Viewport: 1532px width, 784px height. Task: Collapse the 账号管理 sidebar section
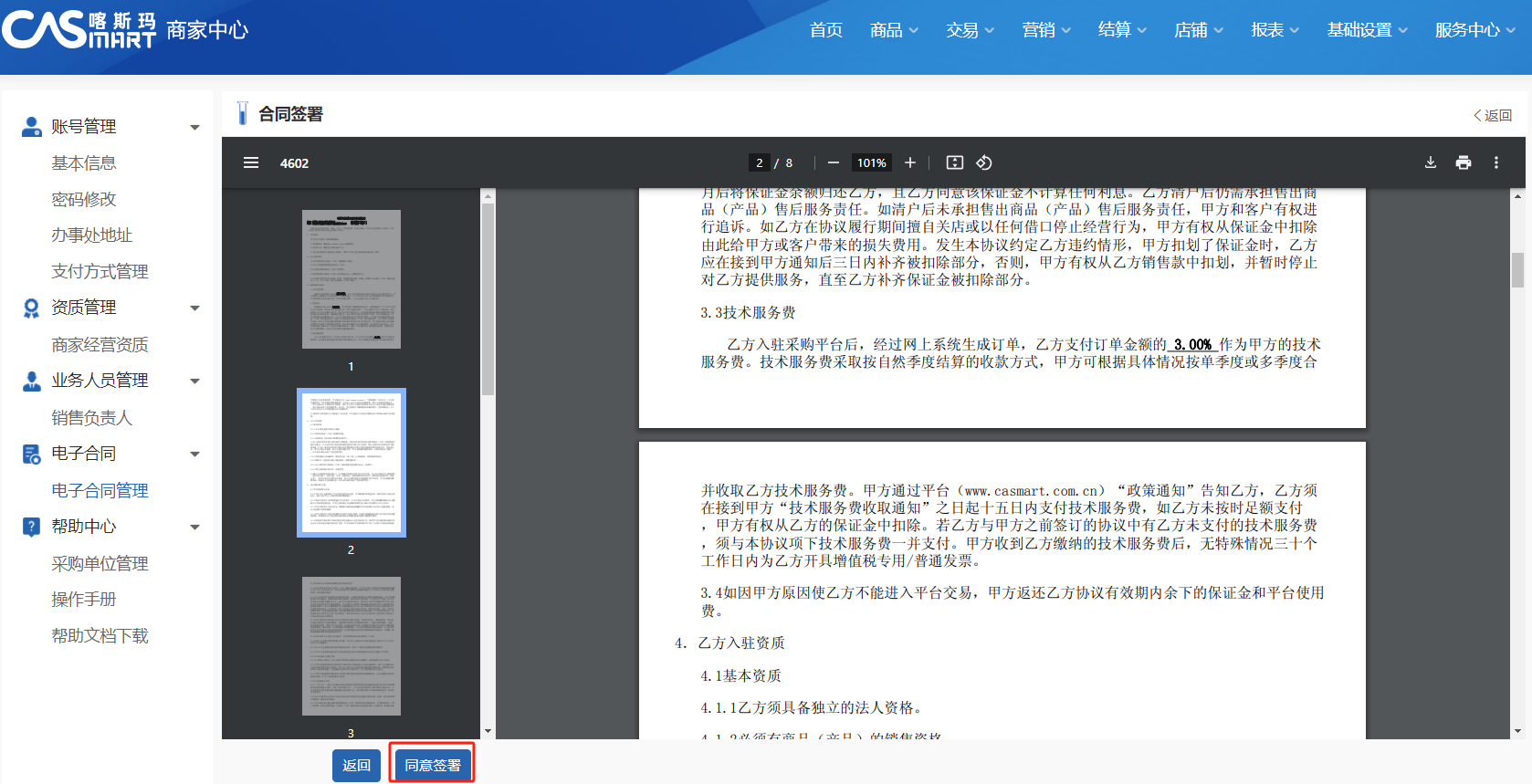(194, 127)
